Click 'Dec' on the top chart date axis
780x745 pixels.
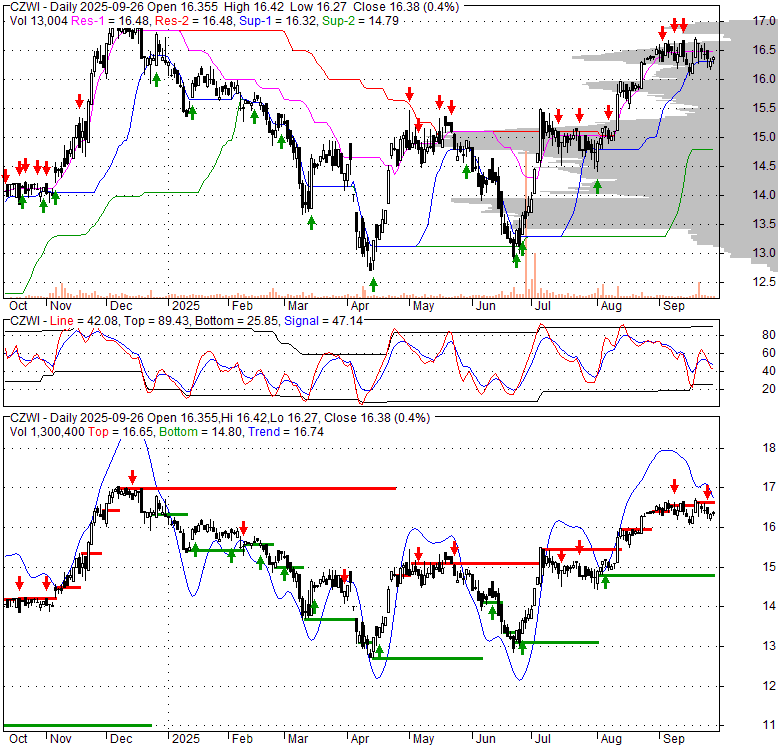[121, 306]
